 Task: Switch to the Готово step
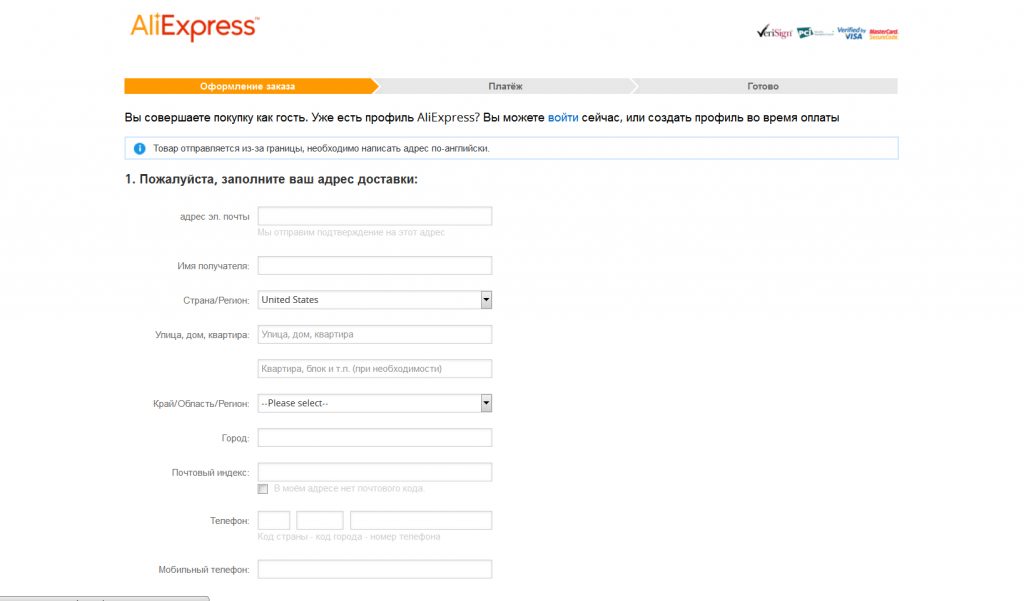click(x=762, y=86)
